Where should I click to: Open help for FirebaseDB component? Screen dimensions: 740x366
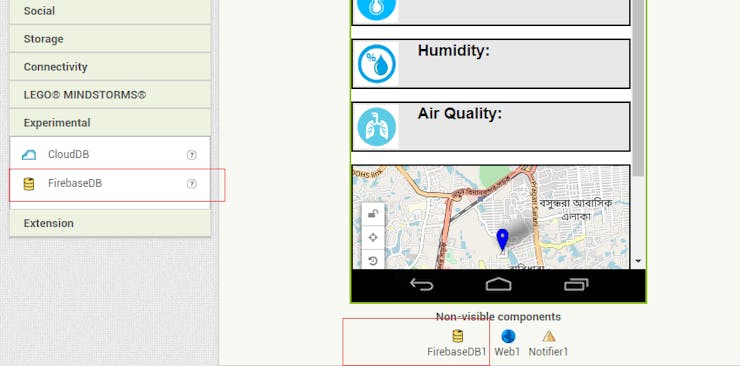tap(192, 184)
